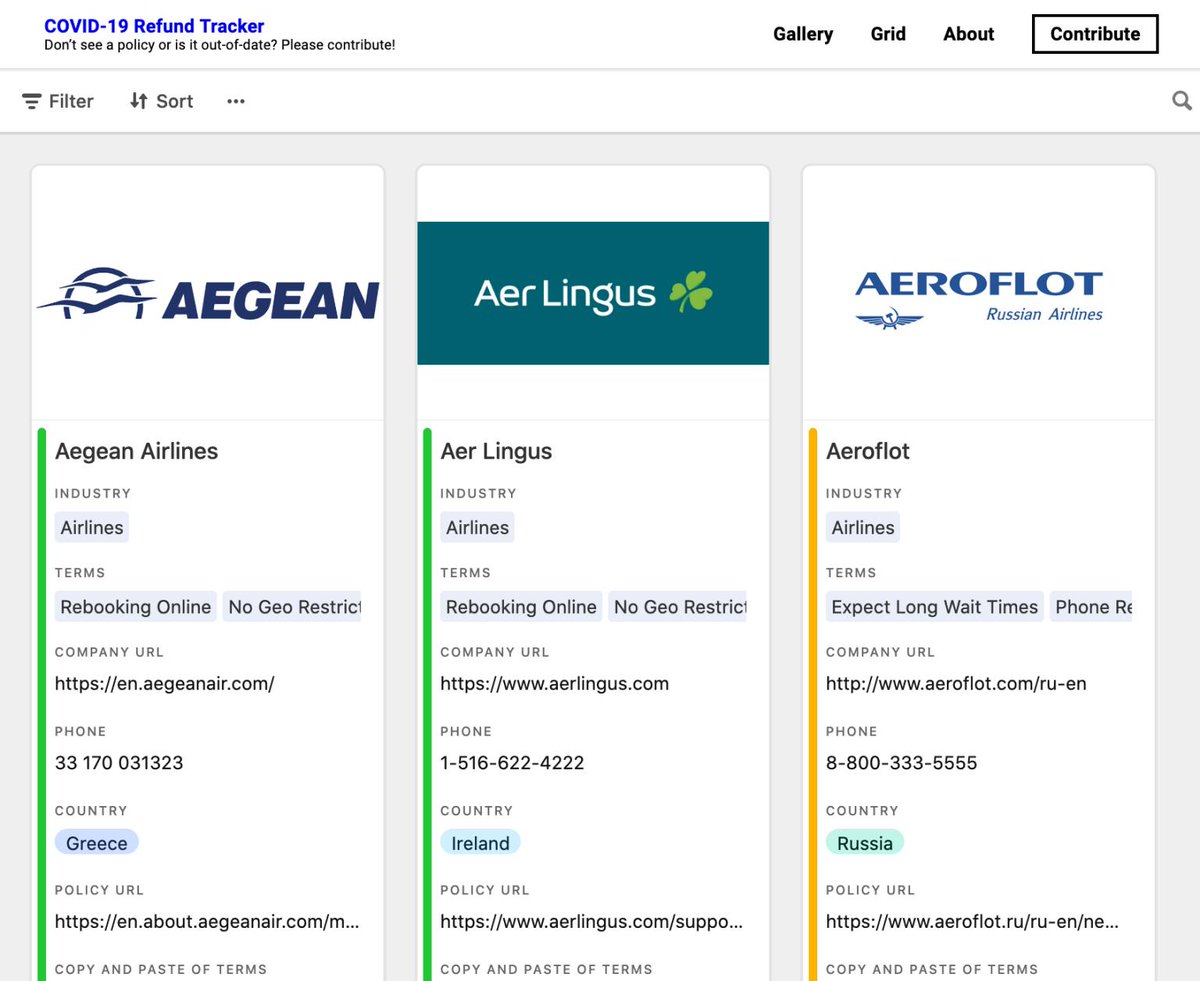
Task: Switch to the Grid view
Action: pos(888,34)
